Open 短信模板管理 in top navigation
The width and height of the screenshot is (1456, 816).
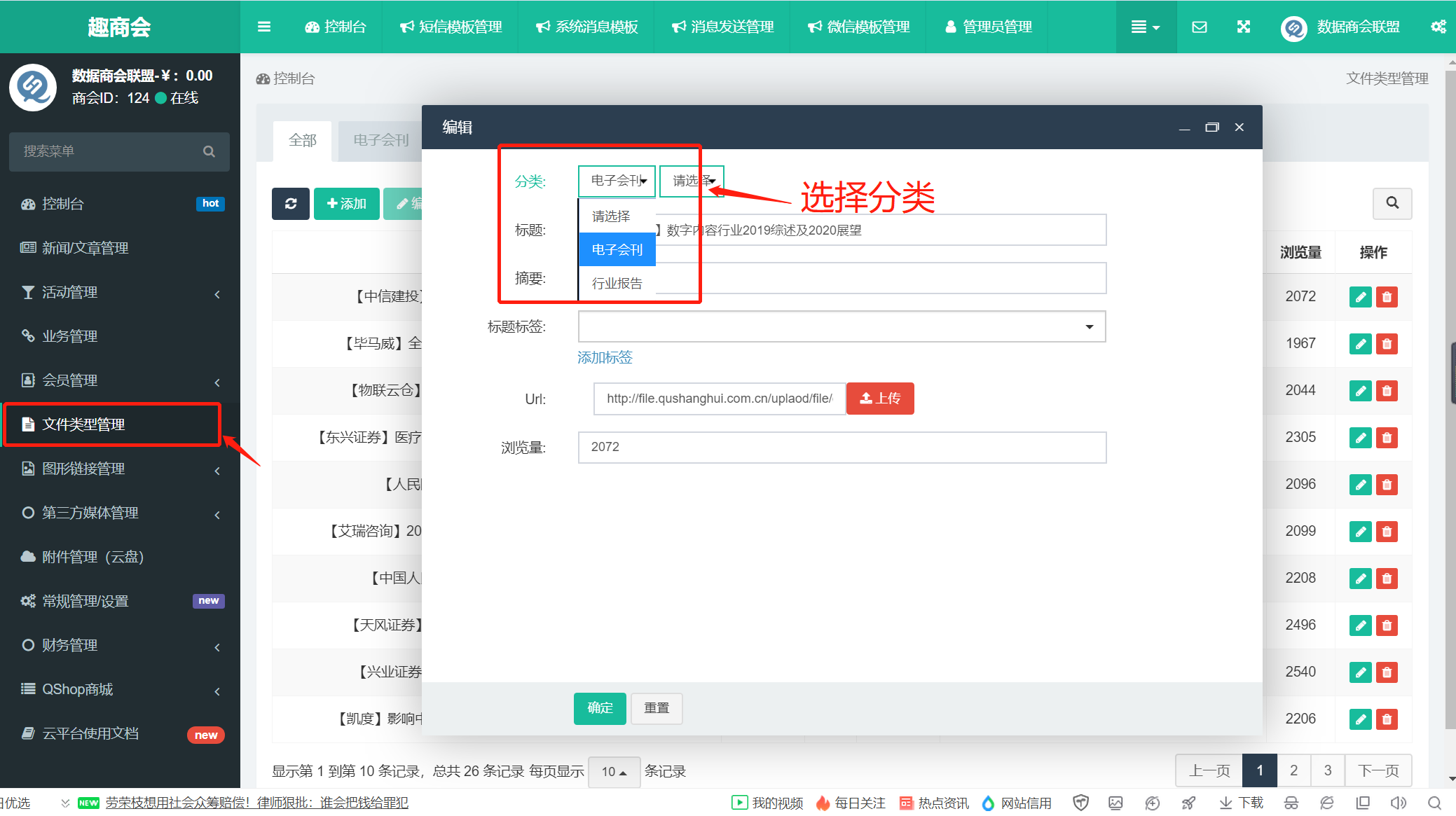point(451,27)
